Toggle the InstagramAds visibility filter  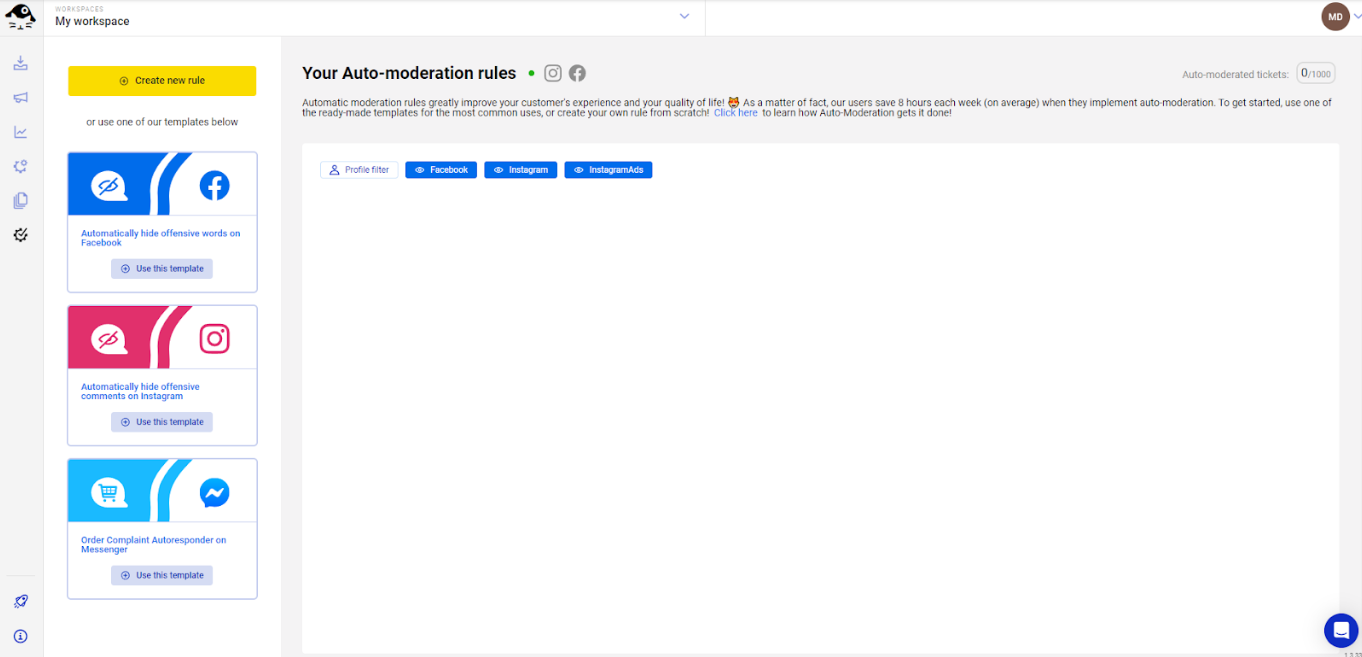[608, 170]
